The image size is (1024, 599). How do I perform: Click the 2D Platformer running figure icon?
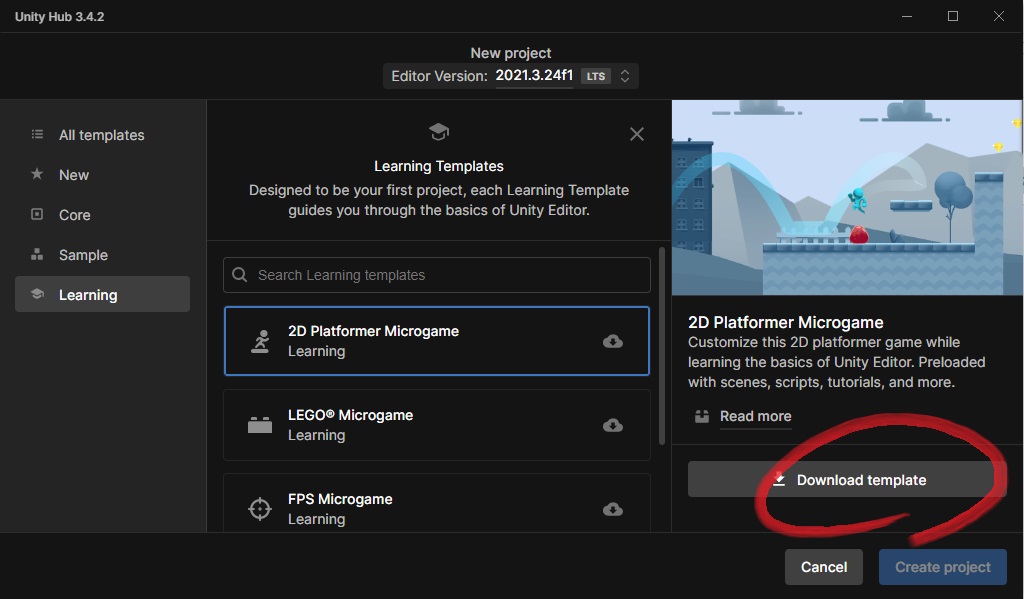tap(260, 342)
